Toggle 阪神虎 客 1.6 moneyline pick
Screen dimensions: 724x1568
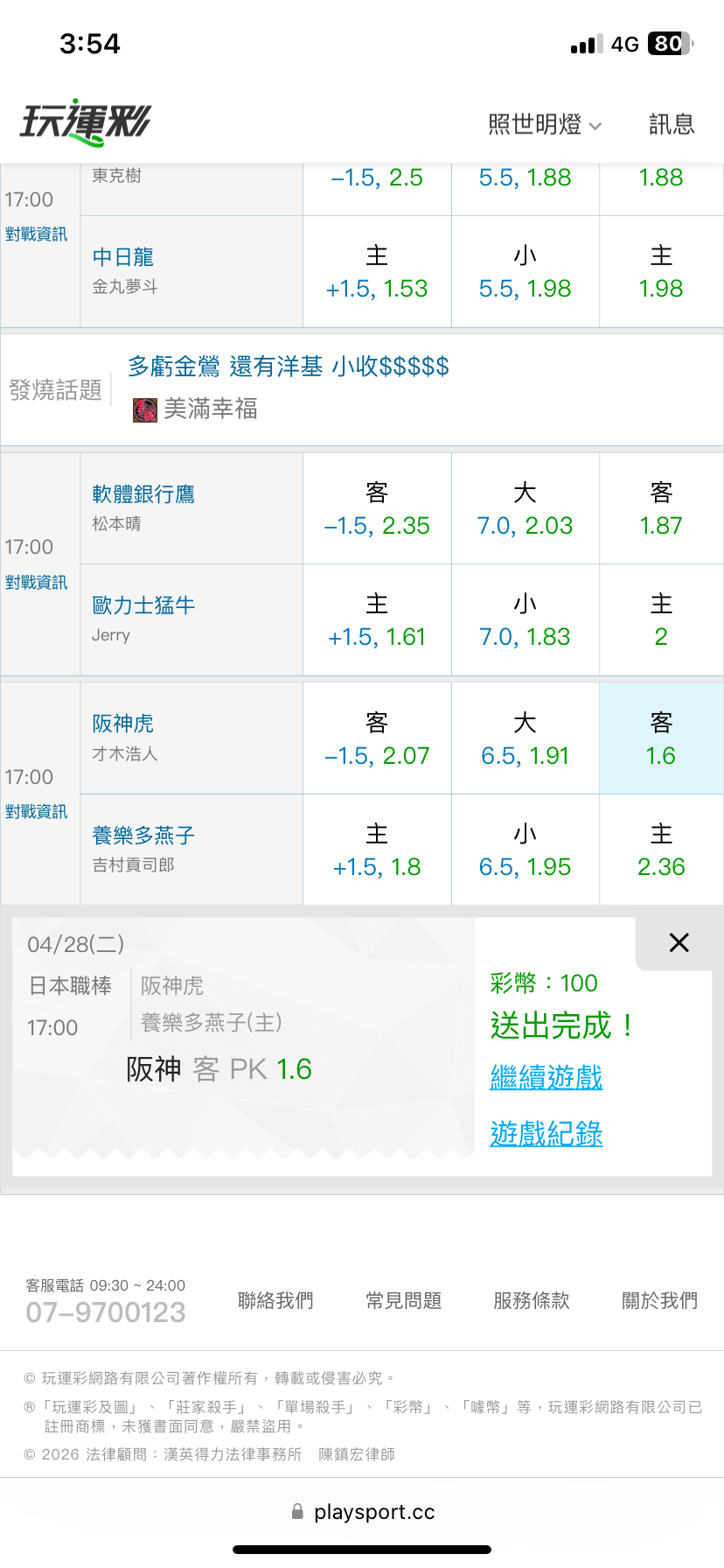click(661, 738)
